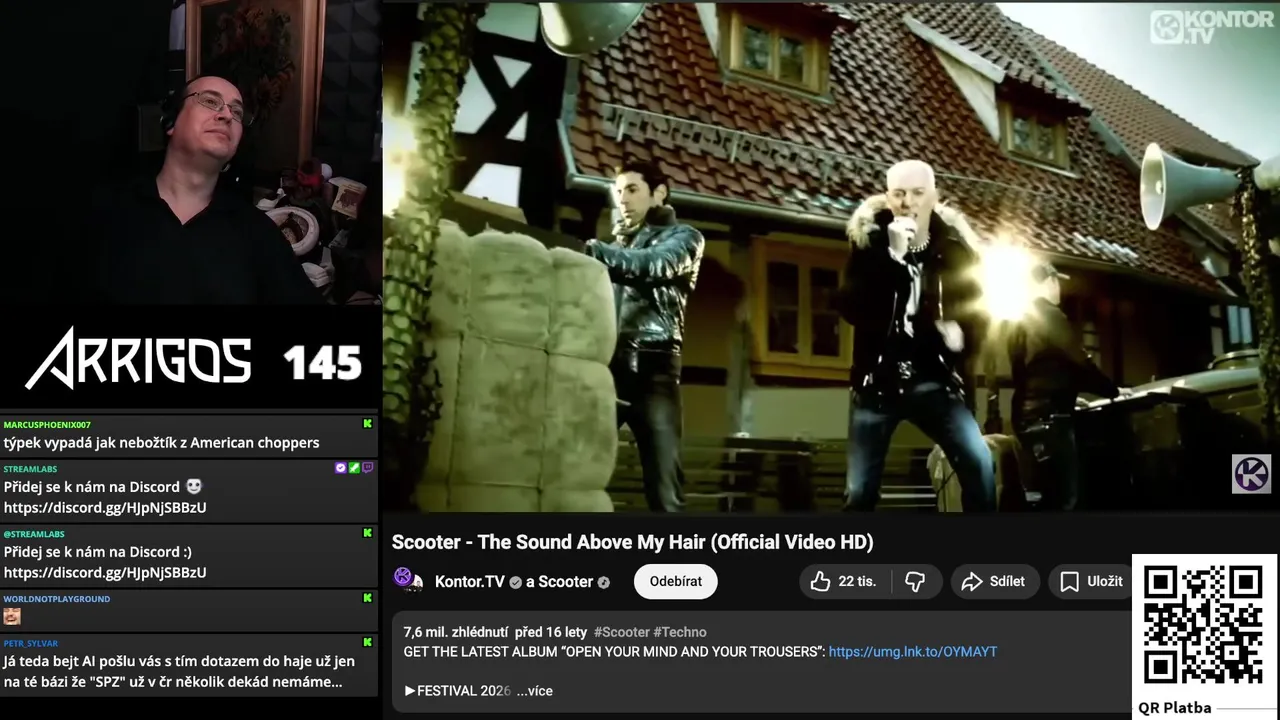Screen dimensions: 1280x720
Task: Click the Kick badge beside MARCUSPHOENIX007
Action: [x=367, y=424]
